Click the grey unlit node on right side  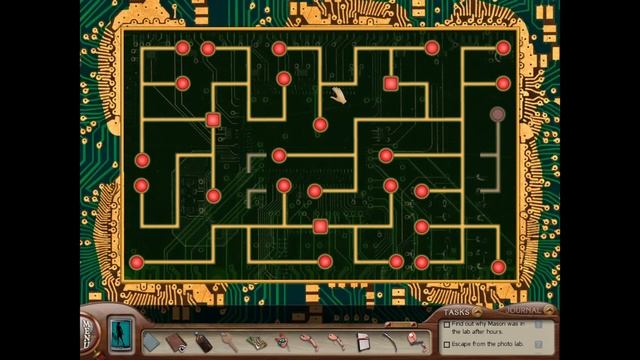(x=497, y=115)
